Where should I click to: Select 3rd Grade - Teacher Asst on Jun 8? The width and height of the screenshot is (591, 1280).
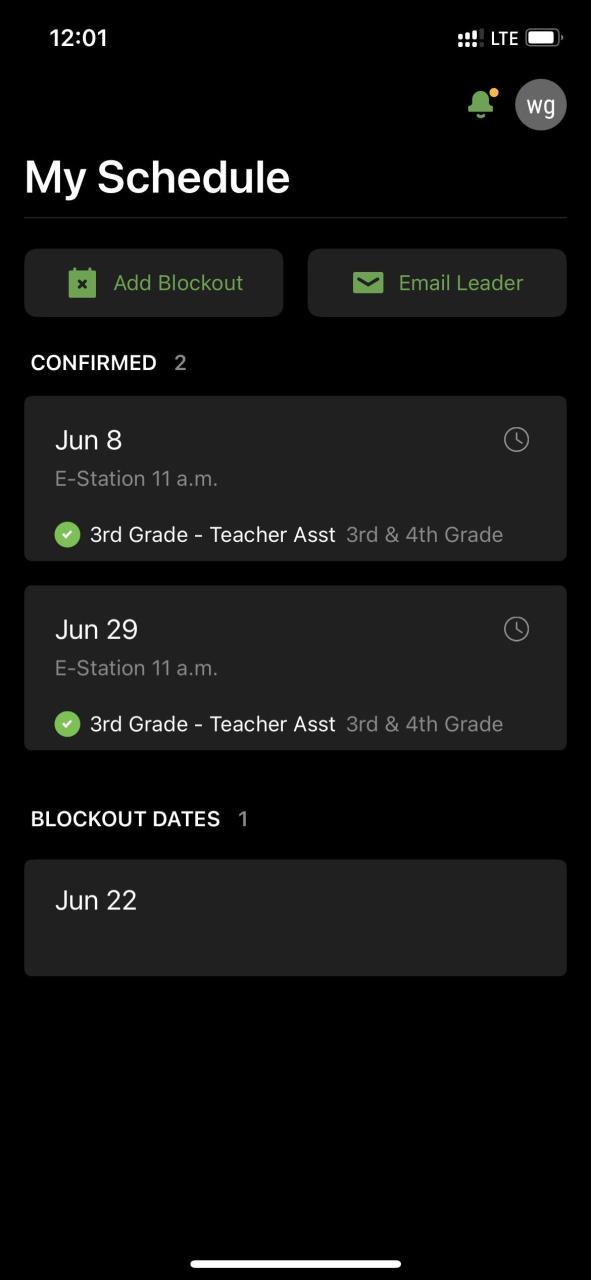(213, 535)
